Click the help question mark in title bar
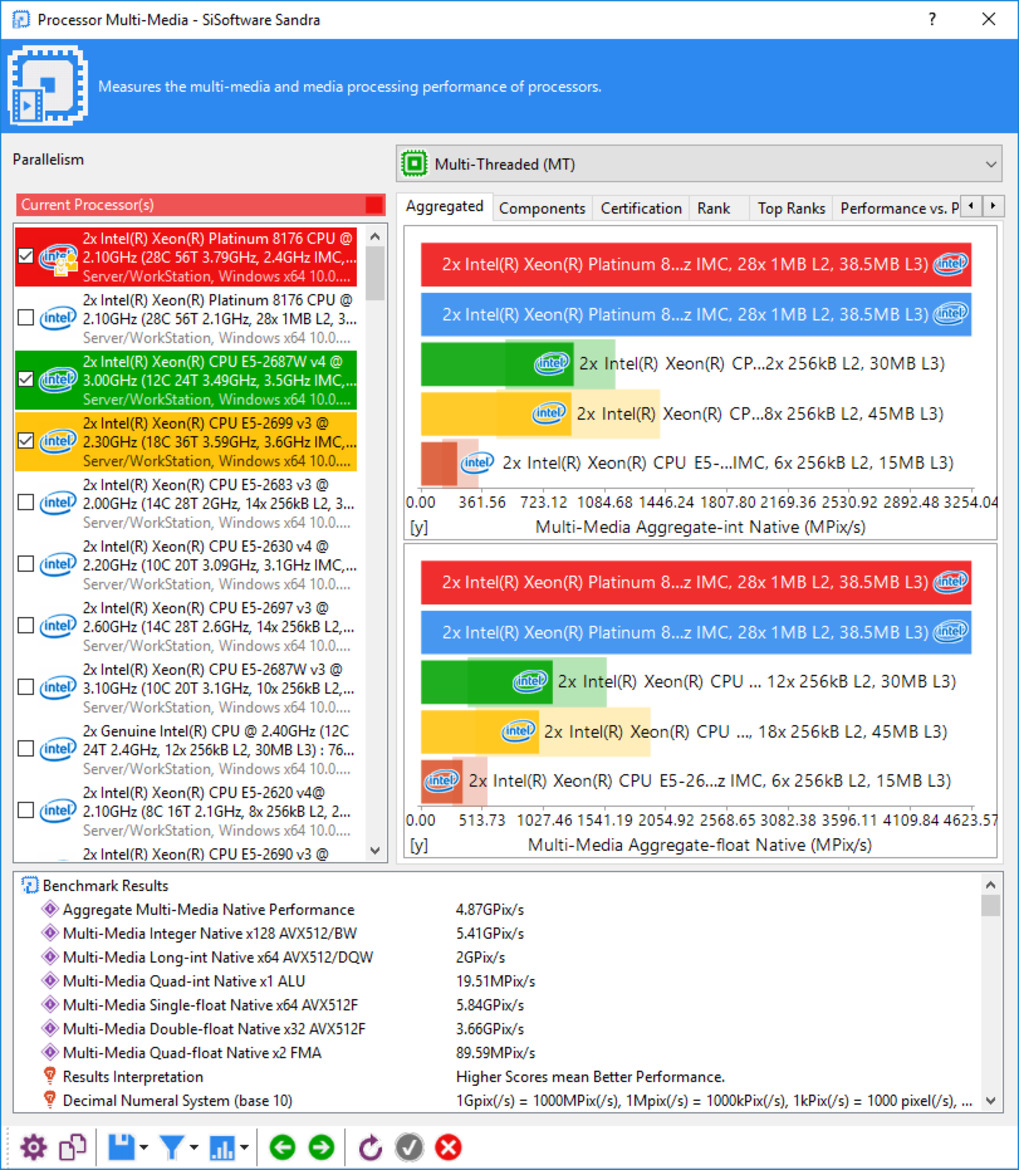Image resolution: width=1019 pixels, height=1170 pixels. click(932, 19)
